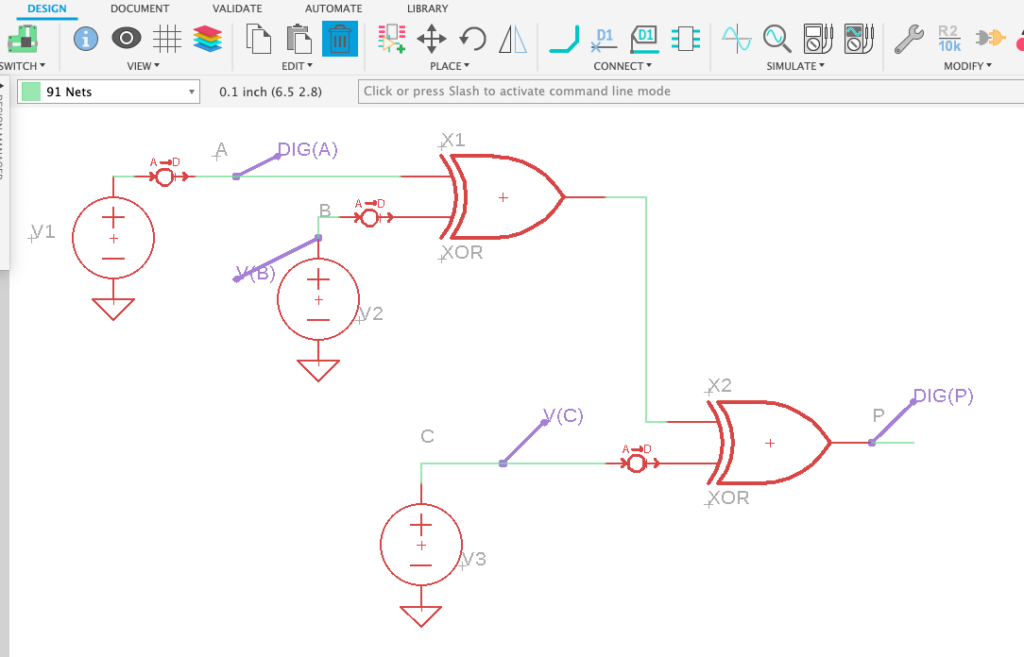The width and height of the screenshot is (1024, 657).
Task: Click the boxed D1 name icon
Action: click(645, 39)
